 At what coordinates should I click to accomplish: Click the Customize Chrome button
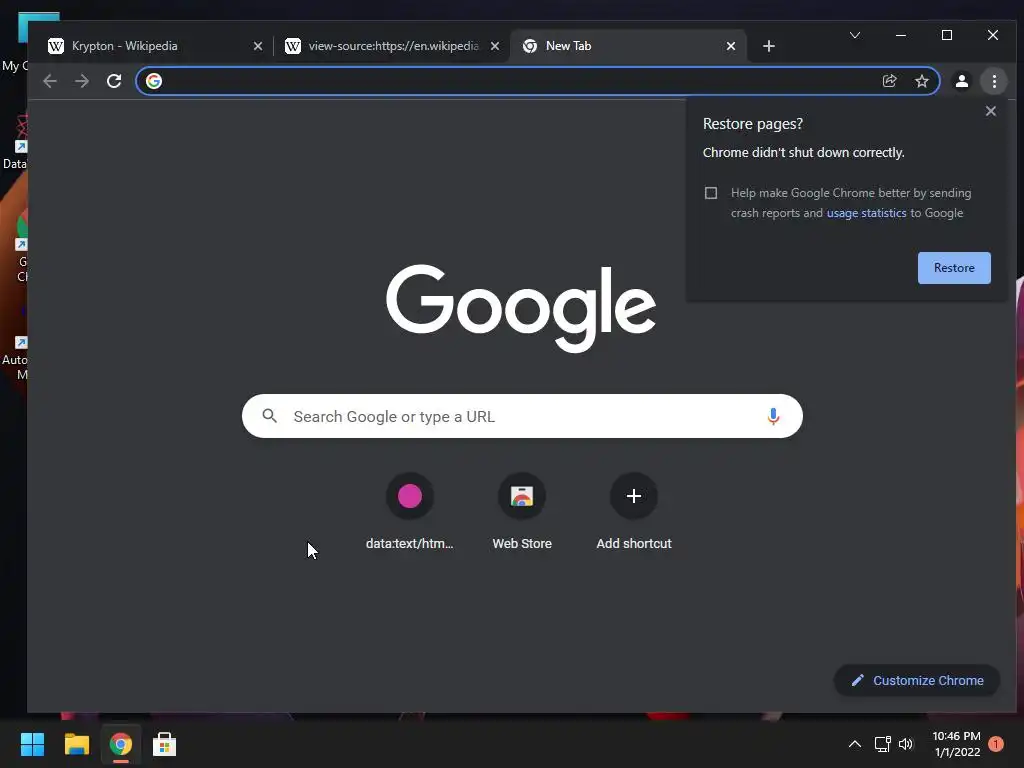[917, 680]
